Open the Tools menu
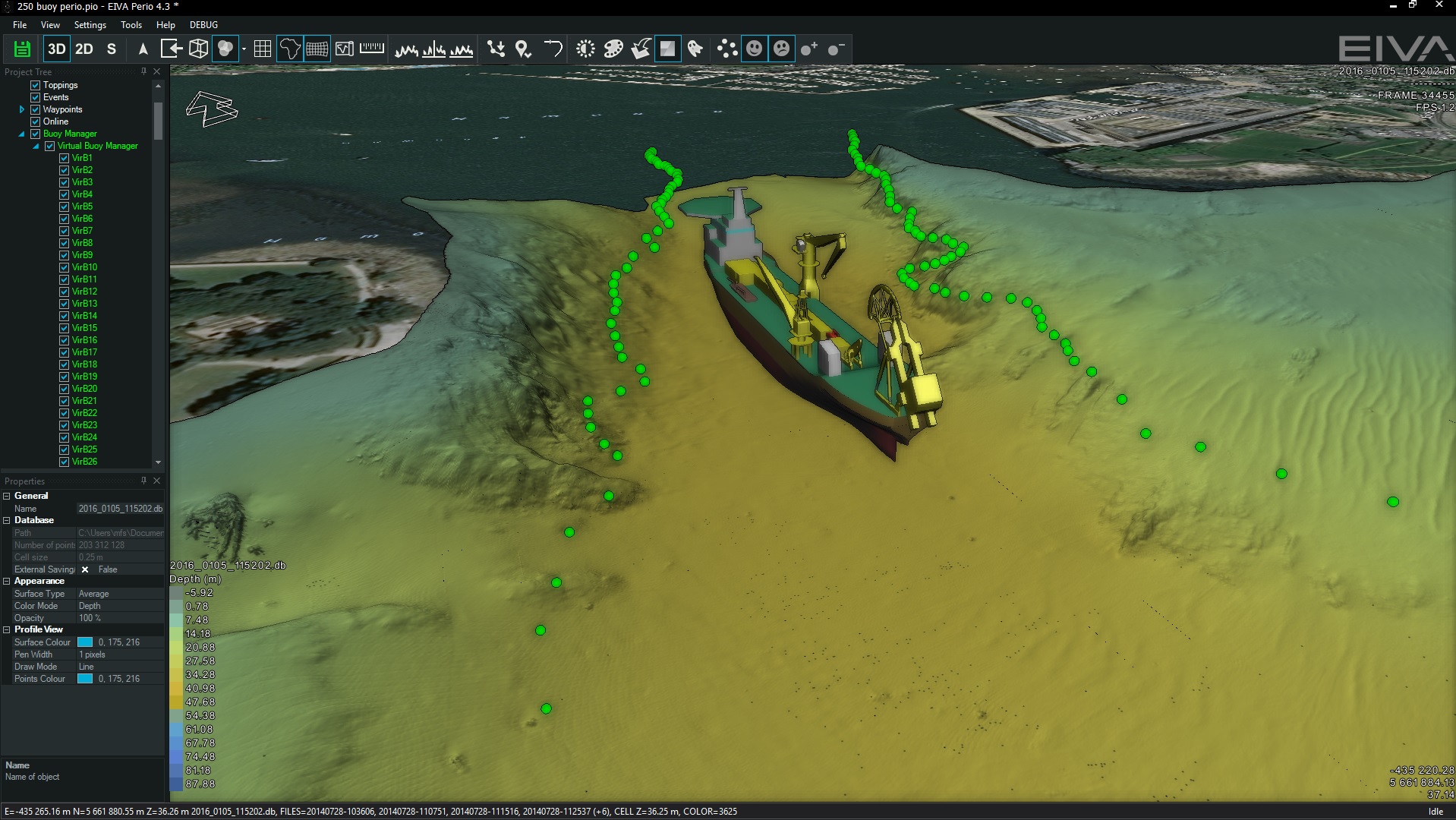The width and height of the screenshot is (1456, 820). (x=131, y=25)
